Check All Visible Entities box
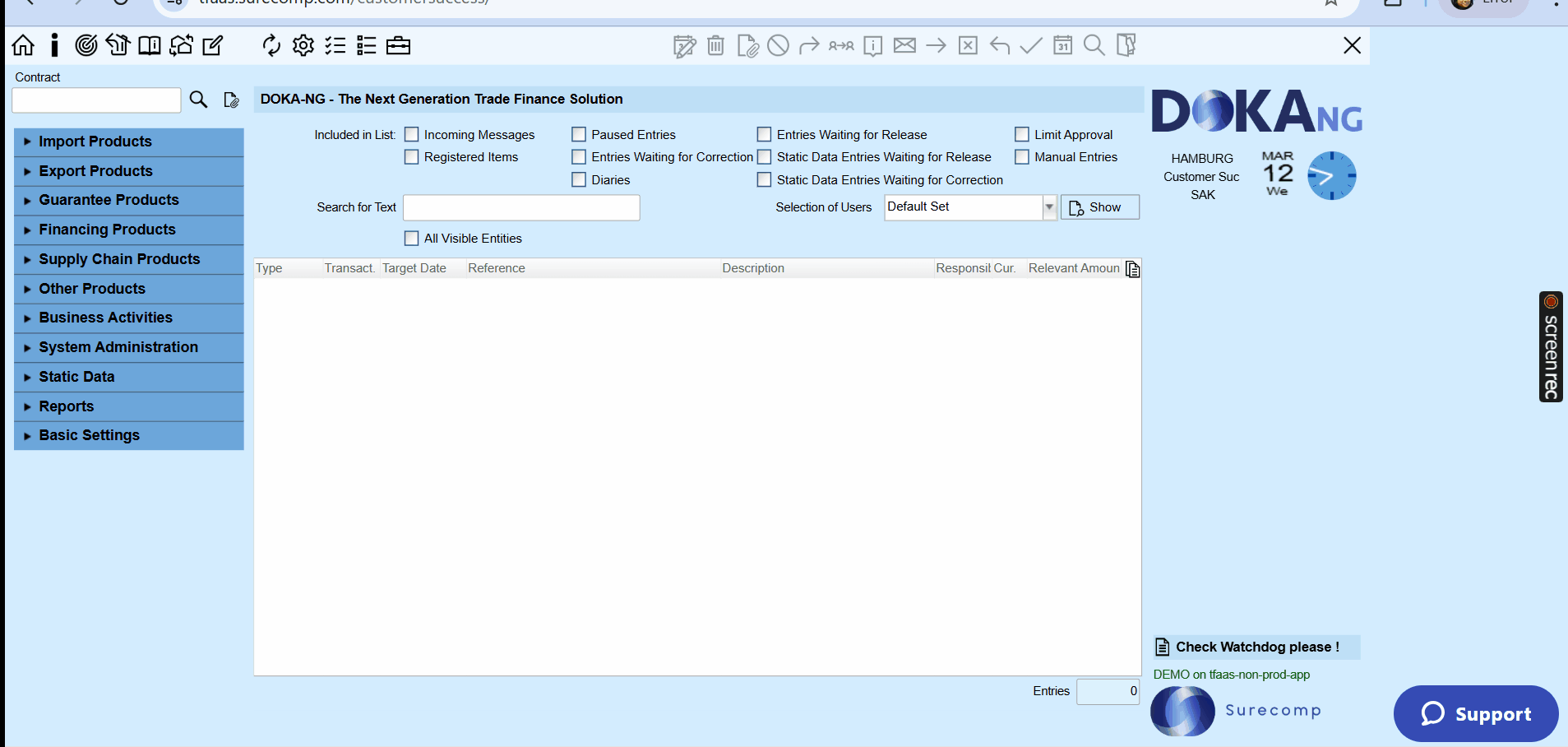Viewport: 1568px width, 747px height. tap(412, 238)
